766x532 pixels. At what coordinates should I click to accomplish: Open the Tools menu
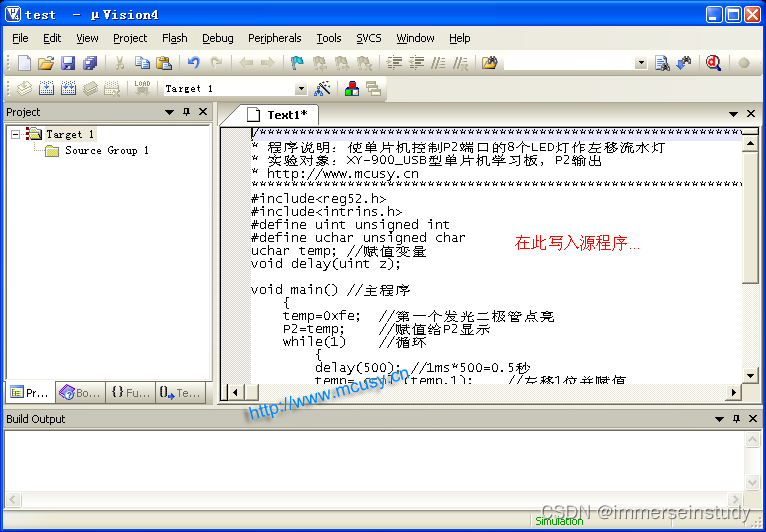tap(329, 38)
